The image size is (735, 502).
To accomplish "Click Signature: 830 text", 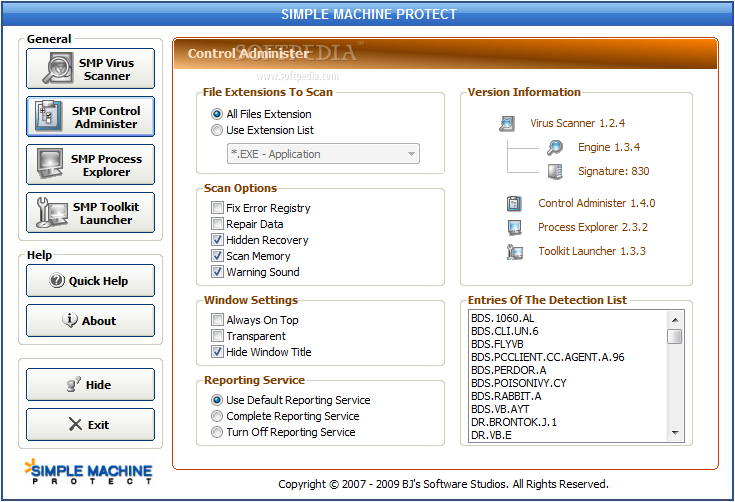I will tap(614, 171).
